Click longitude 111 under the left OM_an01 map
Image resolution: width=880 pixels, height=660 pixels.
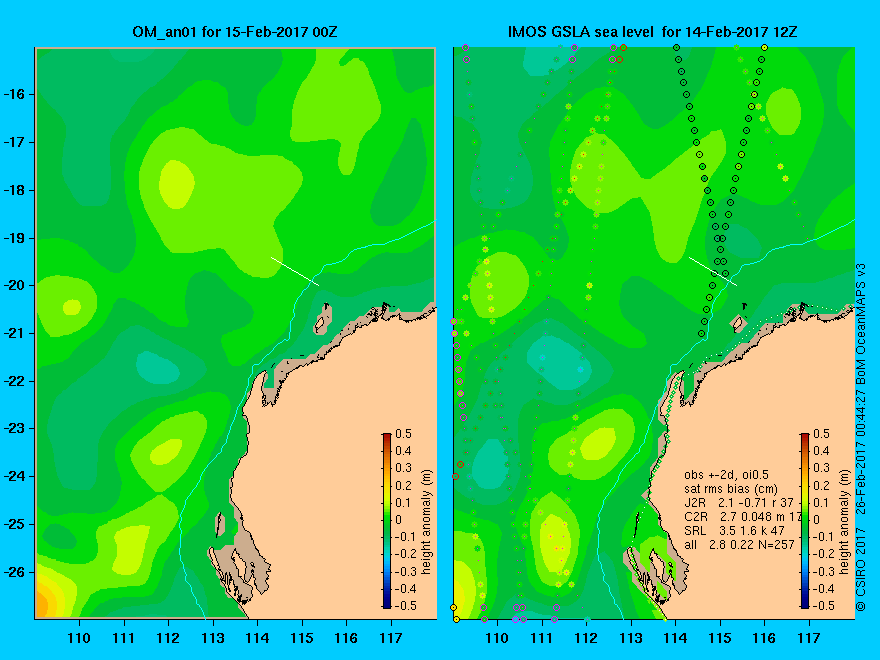point(123,638)
